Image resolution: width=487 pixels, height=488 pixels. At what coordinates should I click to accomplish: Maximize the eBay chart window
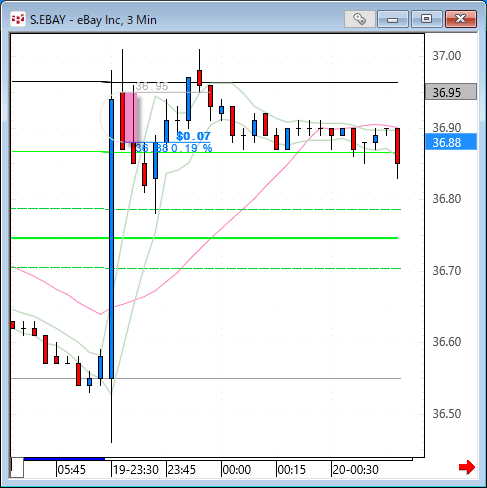click(426, 19)
